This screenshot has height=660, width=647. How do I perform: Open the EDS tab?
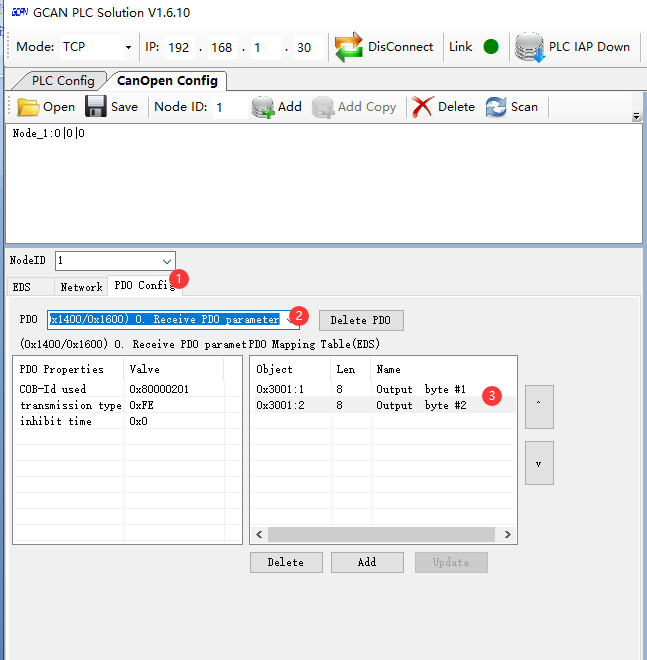pos(21,286)
